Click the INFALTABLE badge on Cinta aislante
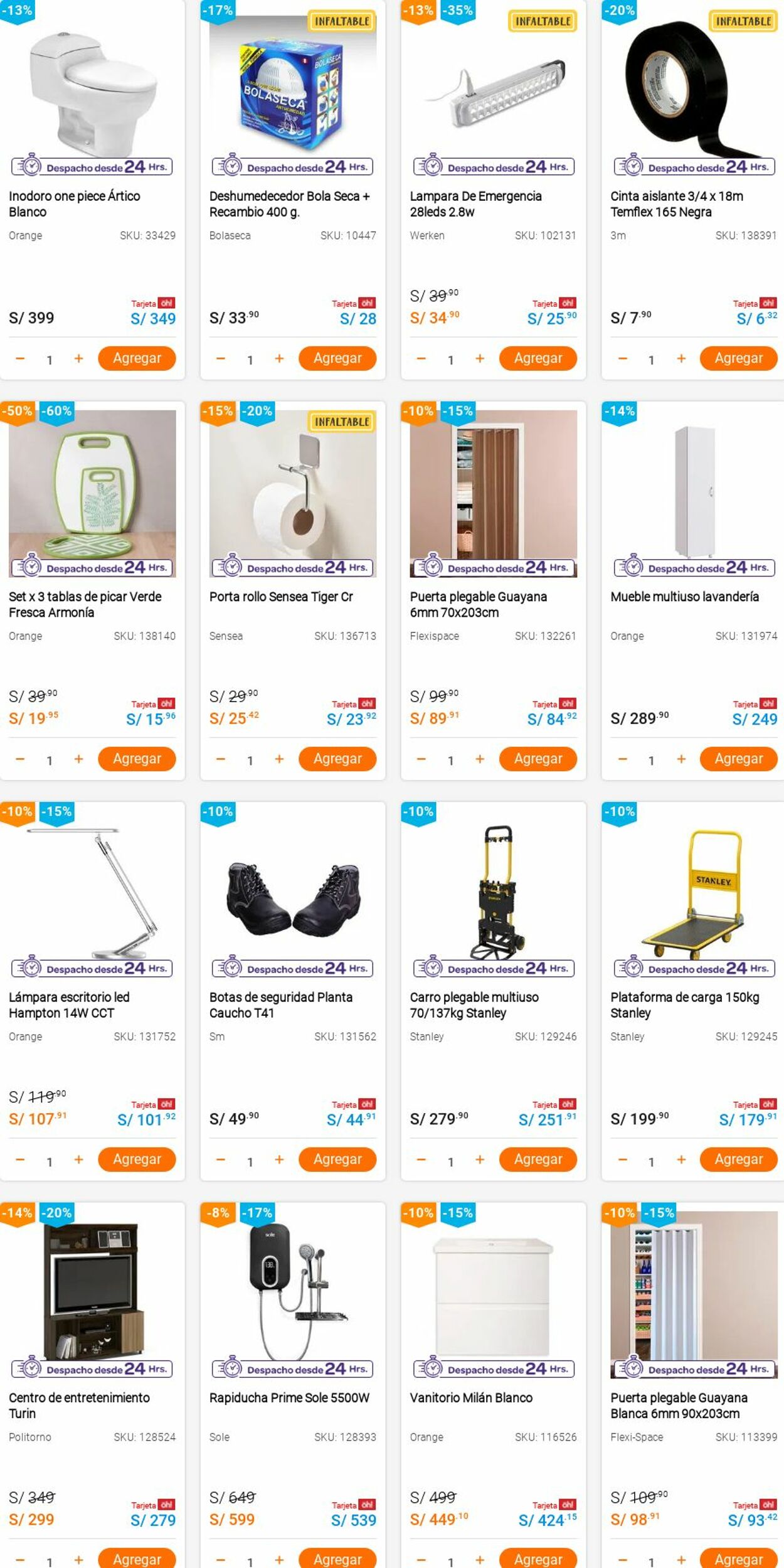The width and height of the screenshot is (784, 1568). tap(743, 21)
